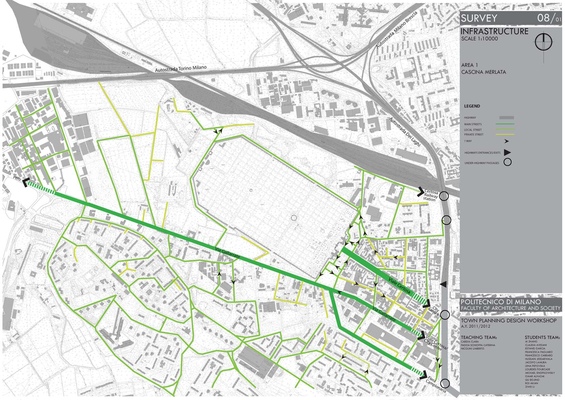Click the POLITECNICO DI MILANO banner
565x400 pixels.
click(x=501, y=302)
